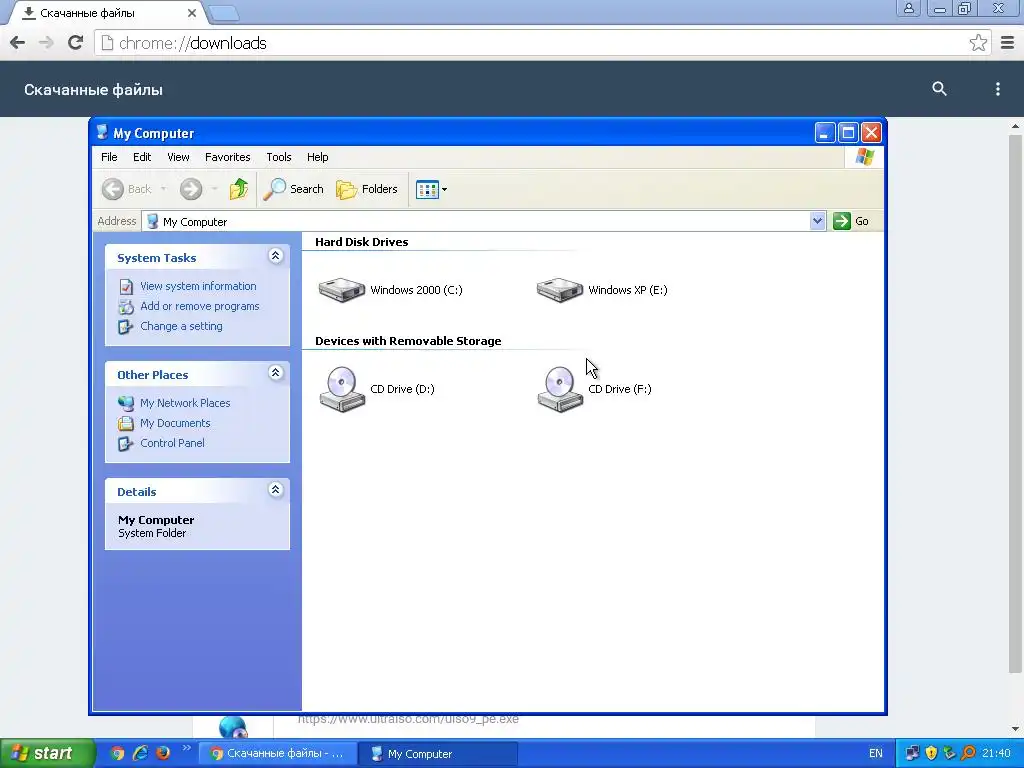Open My Documents link
The height and width of the screenshot is (768, 1024).
[x=175, y=423]
